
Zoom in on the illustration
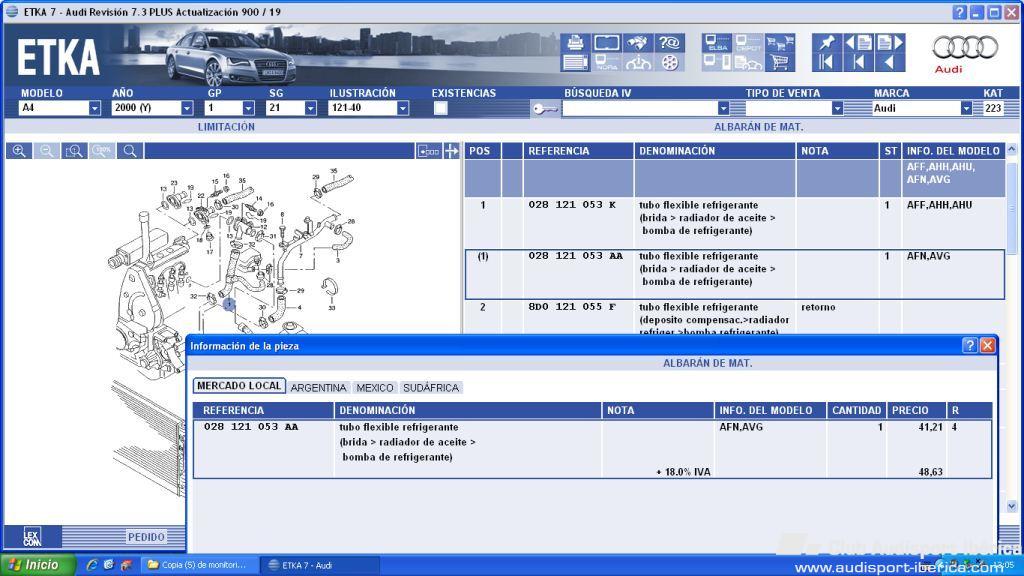(19, 151)
